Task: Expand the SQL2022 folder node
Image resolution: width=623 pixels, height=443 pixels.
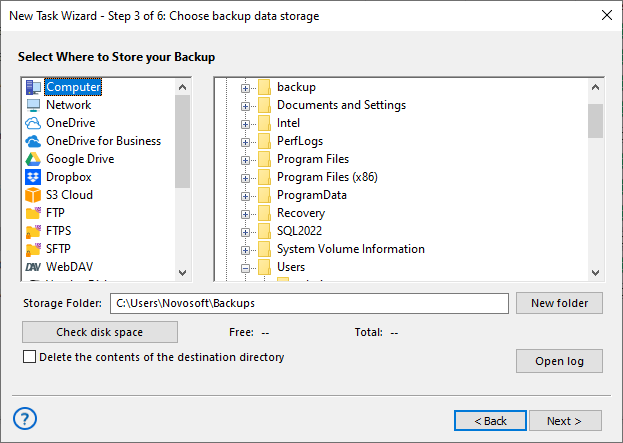Action: [245, 232]
